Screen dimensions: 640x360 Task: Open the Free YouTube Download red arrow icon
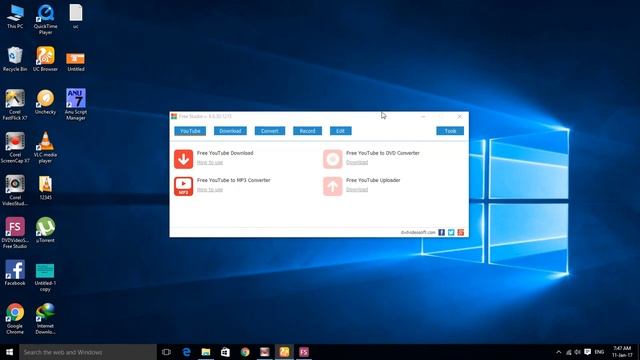click(183, 159)
